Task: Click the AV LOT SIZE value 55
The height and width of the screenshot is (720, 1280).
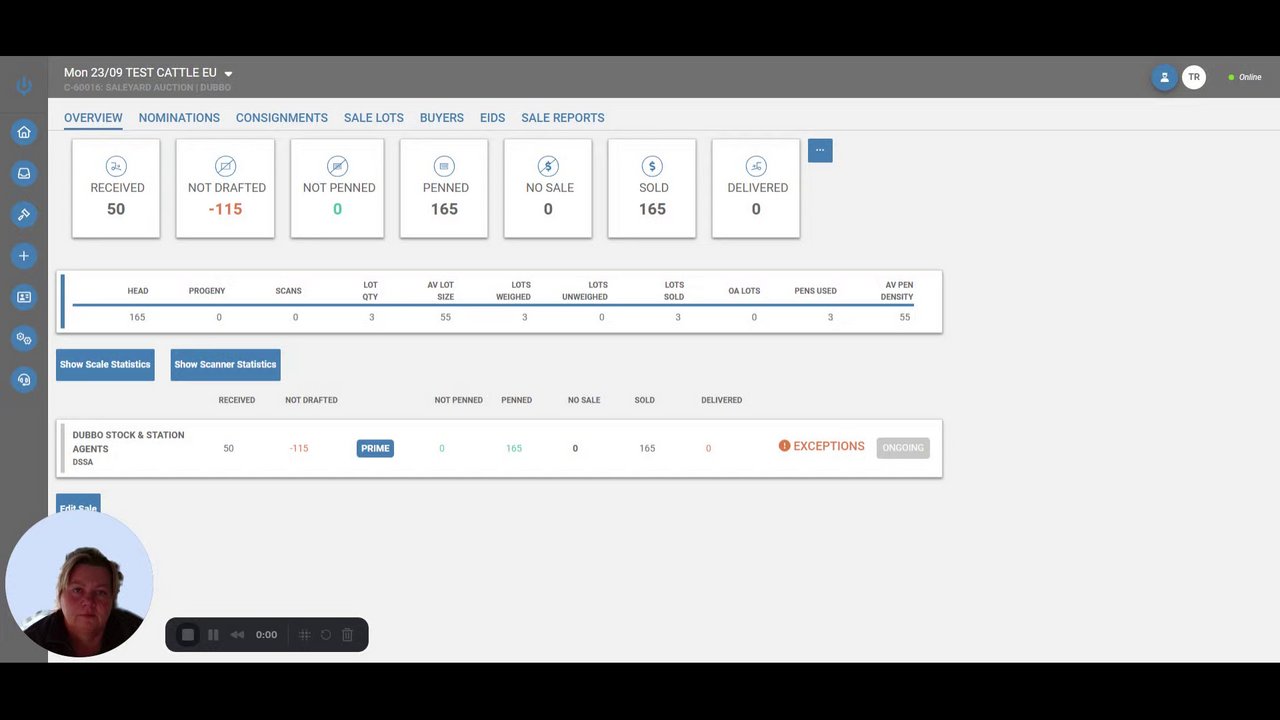Action: click(x=445, y=317)
